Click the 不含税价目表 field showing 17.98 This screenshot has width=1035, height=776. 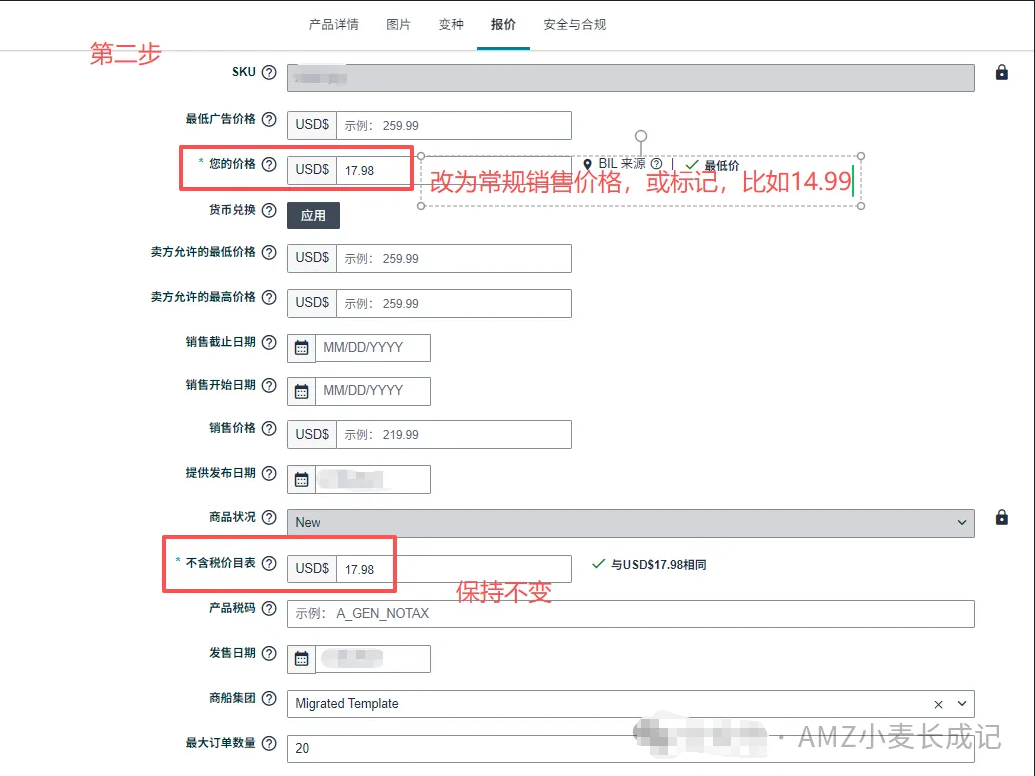453,569
